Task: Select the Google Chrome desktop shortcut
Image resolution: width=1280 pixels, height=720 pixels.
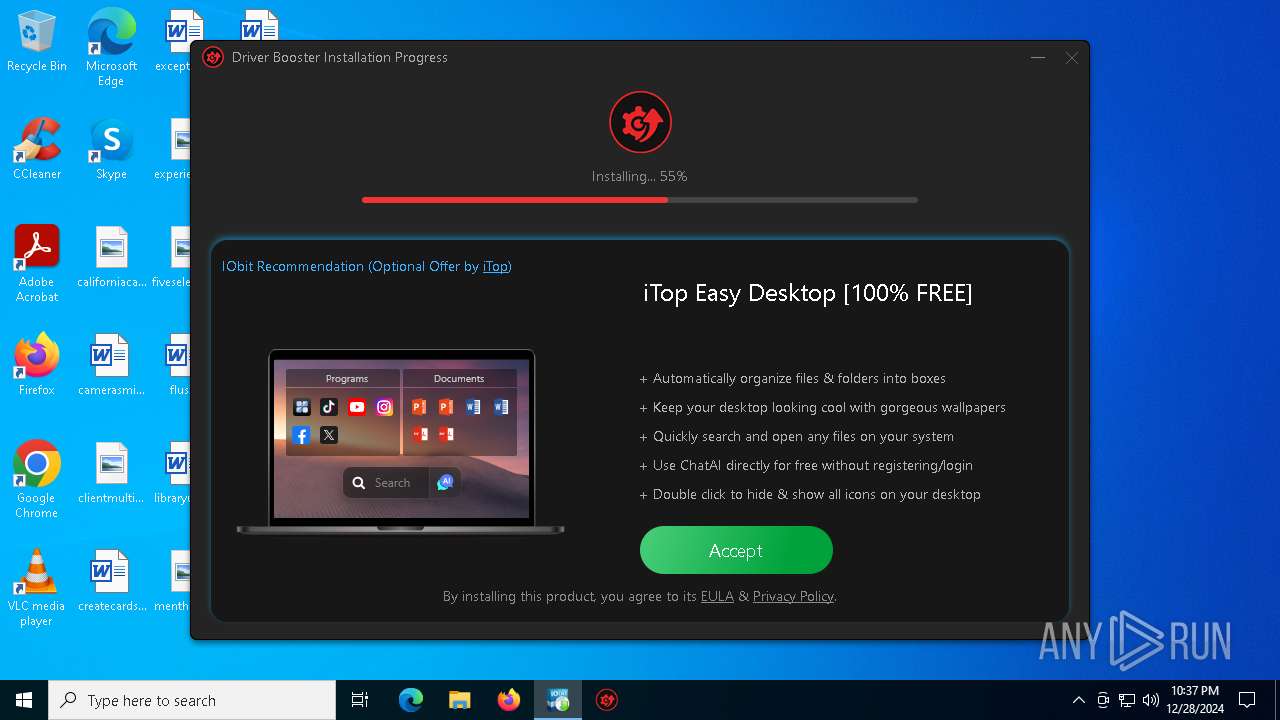Action: (37, 480)
